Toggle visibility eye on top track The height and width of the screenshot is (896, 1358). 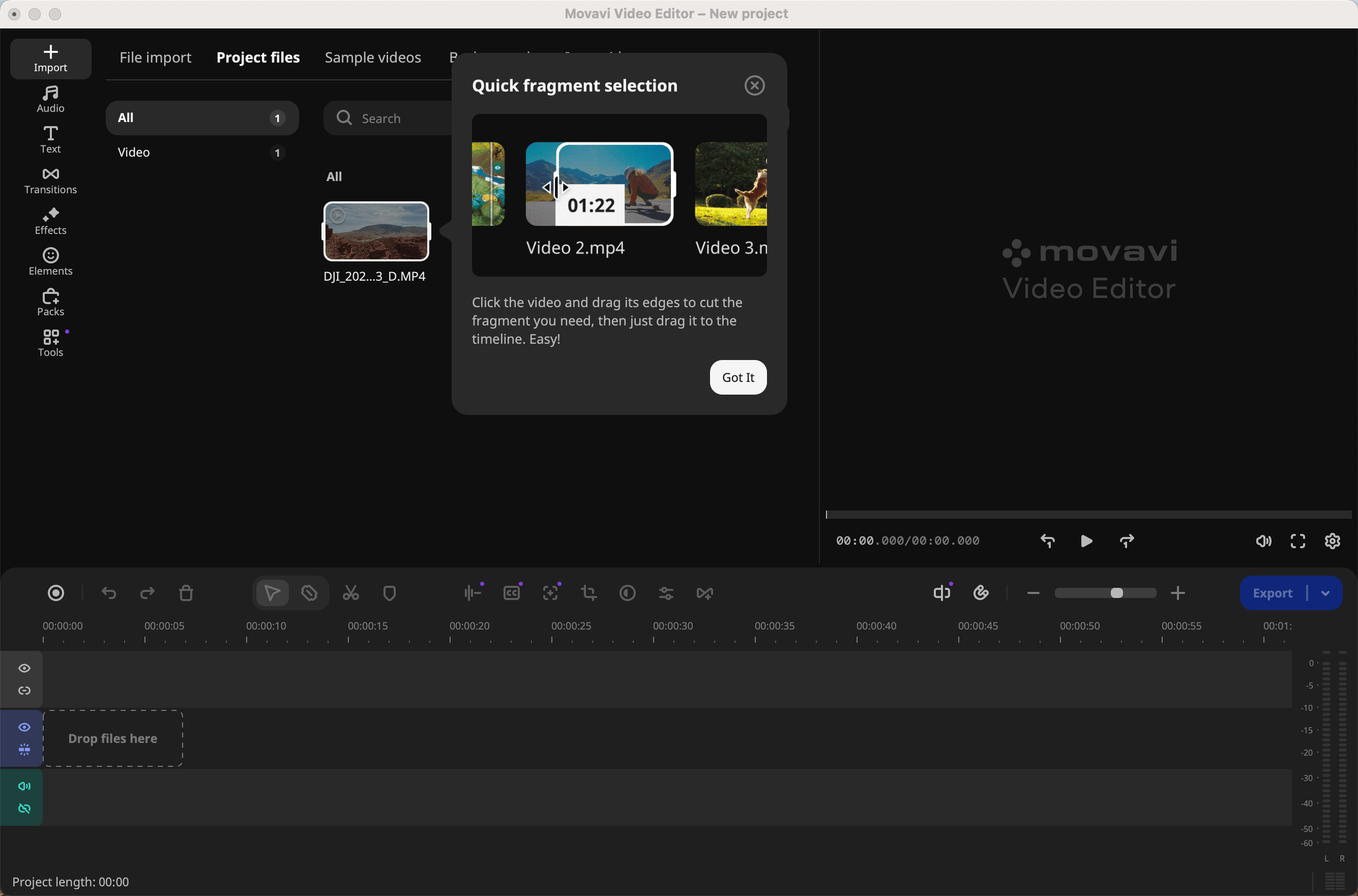pos(24,668)
